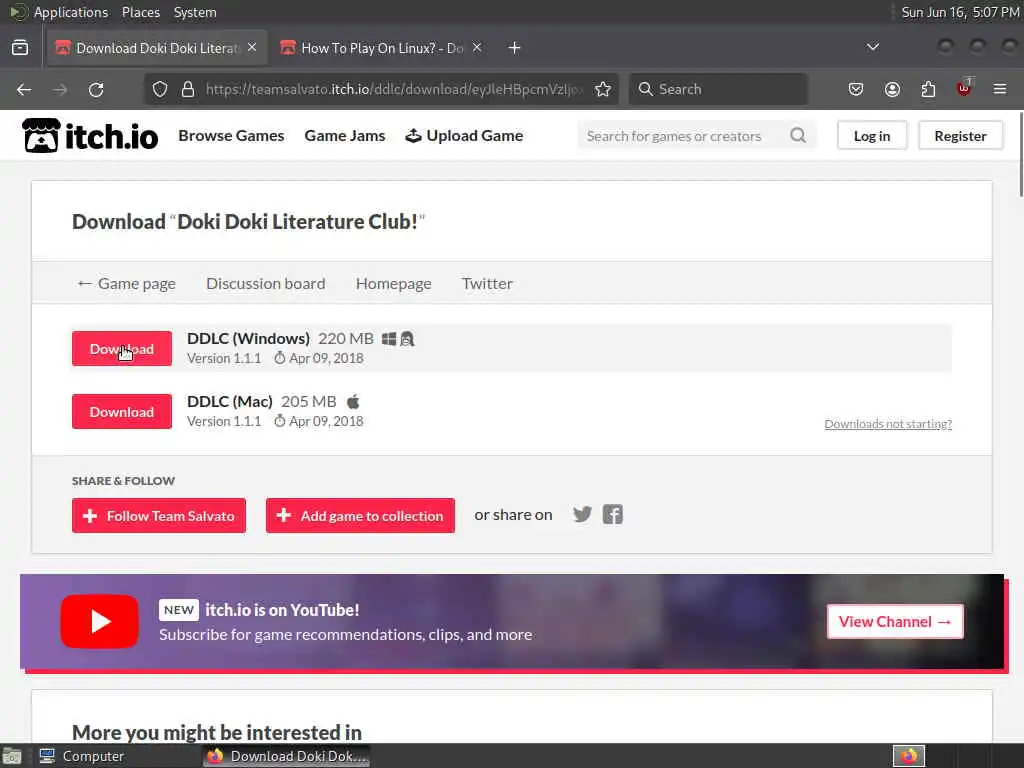Focus the Search for games or creators field
1024x768 pixels.
click(x=697, y=136)
